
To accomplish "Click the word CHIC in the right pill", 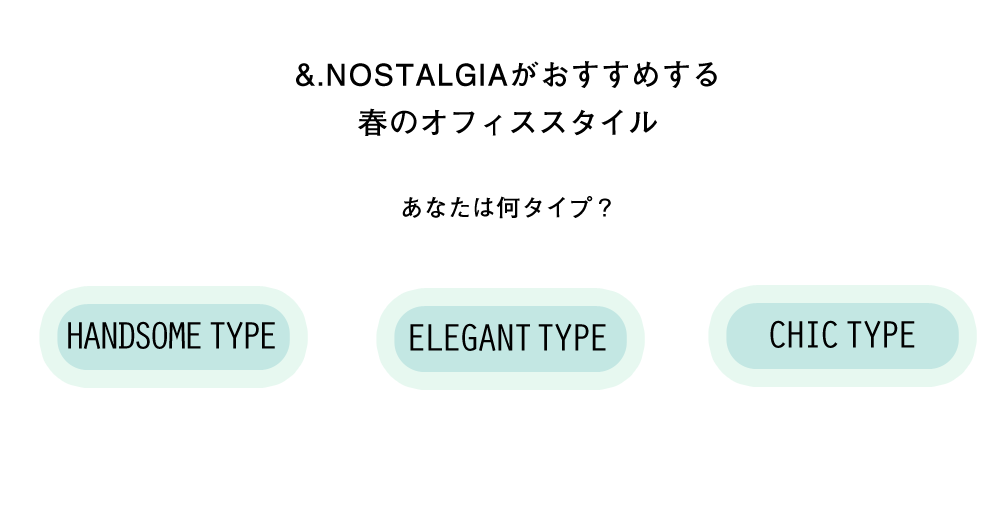I will [804, 335].
